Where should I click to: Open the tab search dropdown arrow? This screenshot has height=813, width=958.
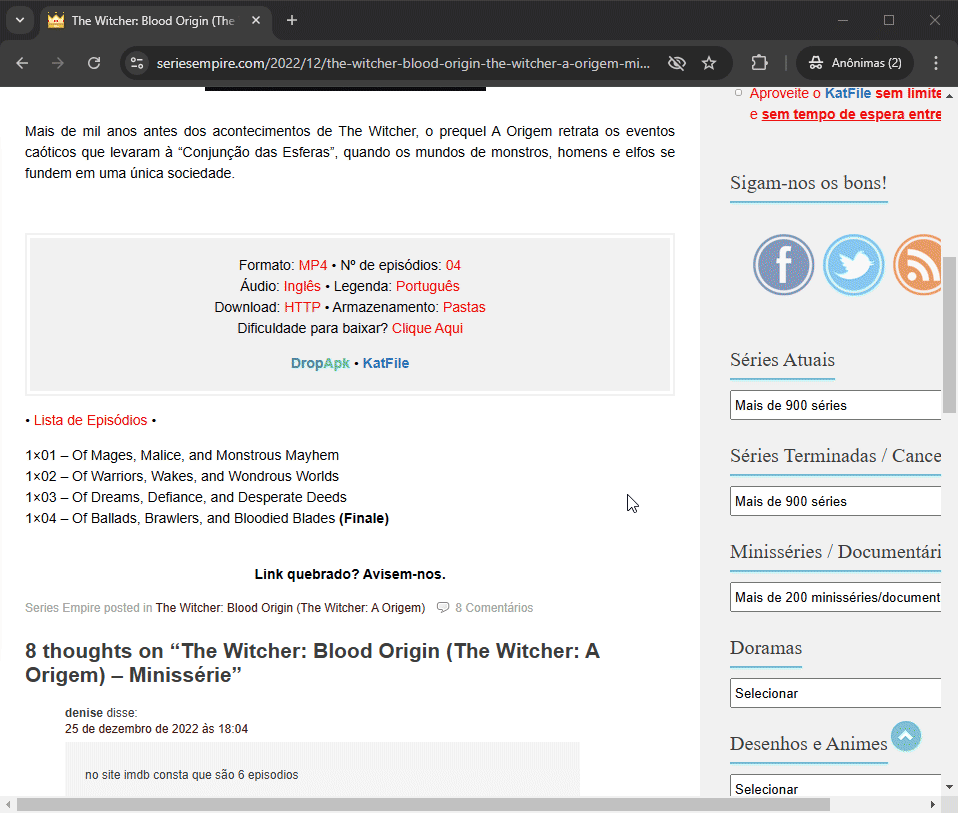[x=20, y=20]
